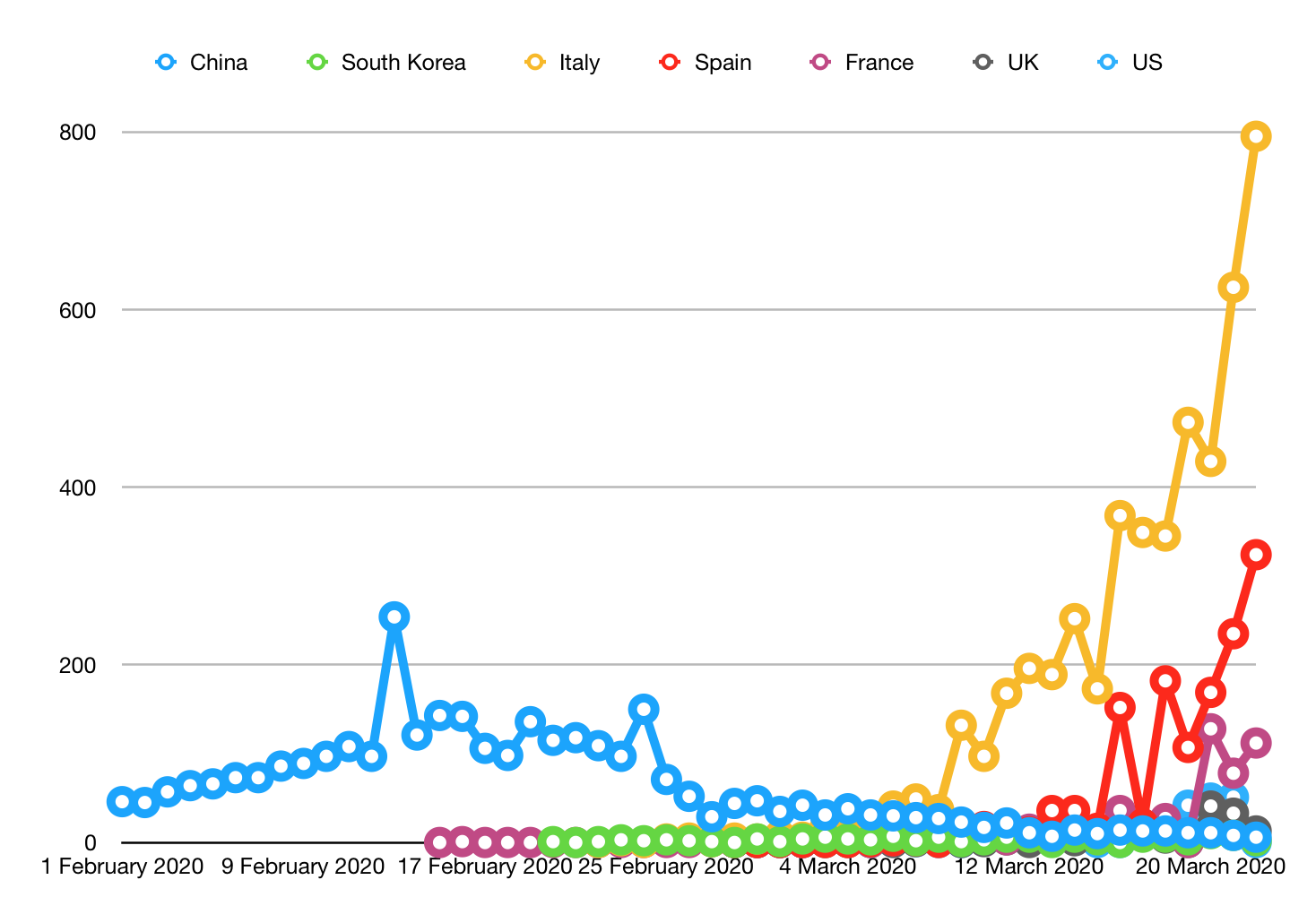Select the "400" y-axis label
This screenshot has width=1316, height=923.
click(x=78, y=487)
